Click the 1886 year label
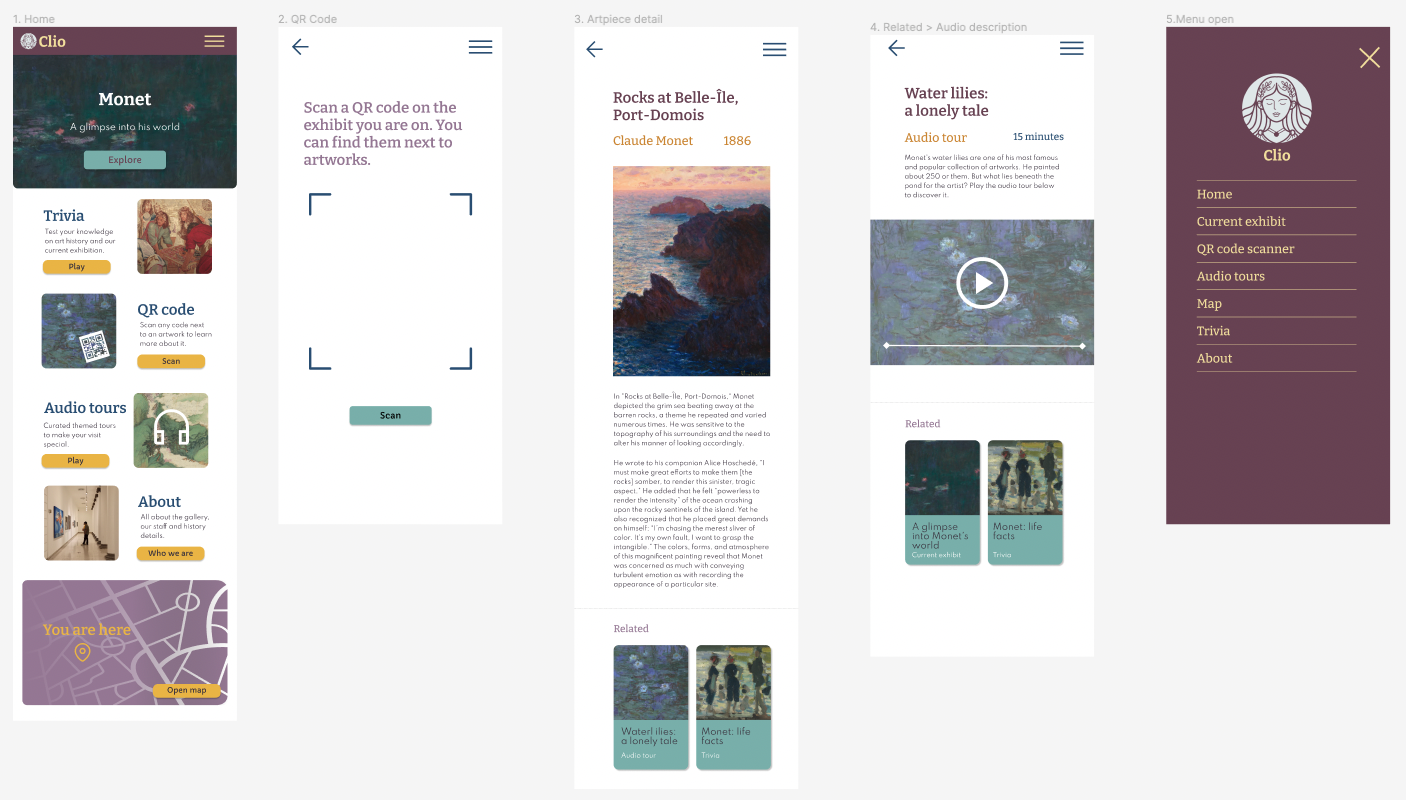The width and height of the screenshot is (1406, 800). click(x=737, y=141)
